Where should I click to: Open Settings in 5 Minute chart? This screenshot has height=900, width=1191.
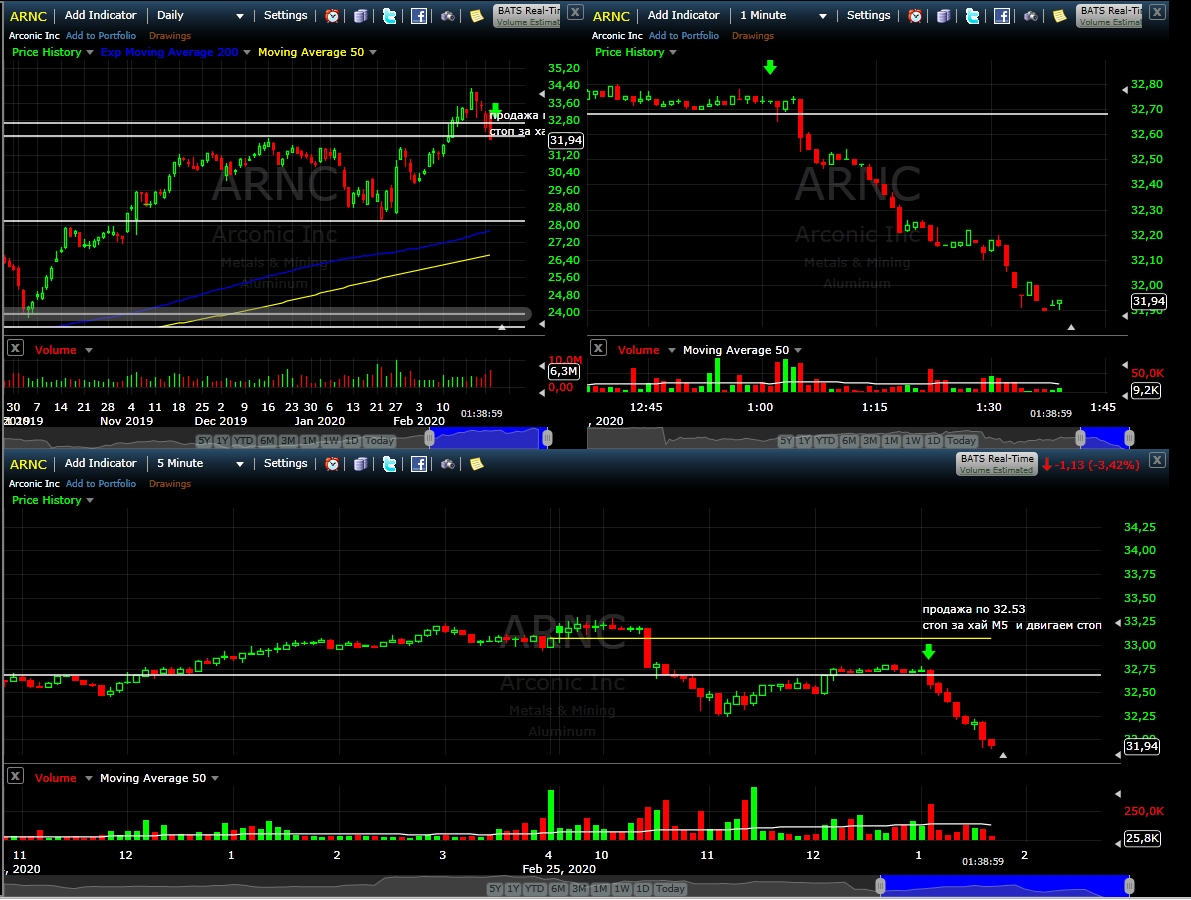coord(286,463)
